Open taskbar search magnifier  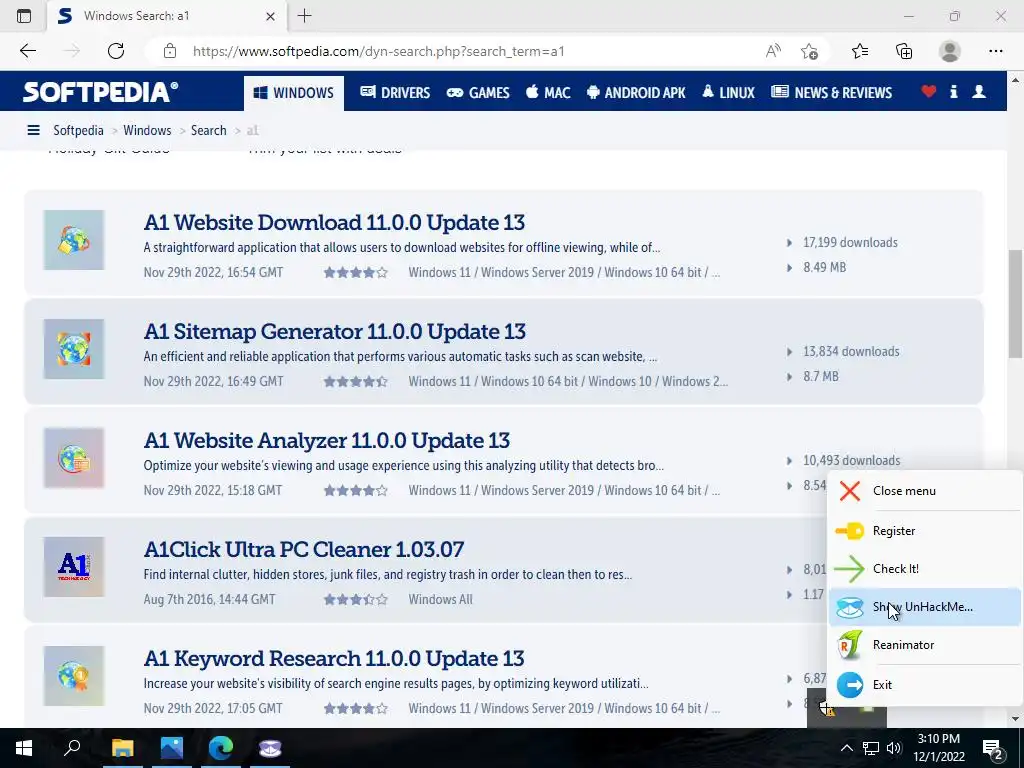[72, 748]
